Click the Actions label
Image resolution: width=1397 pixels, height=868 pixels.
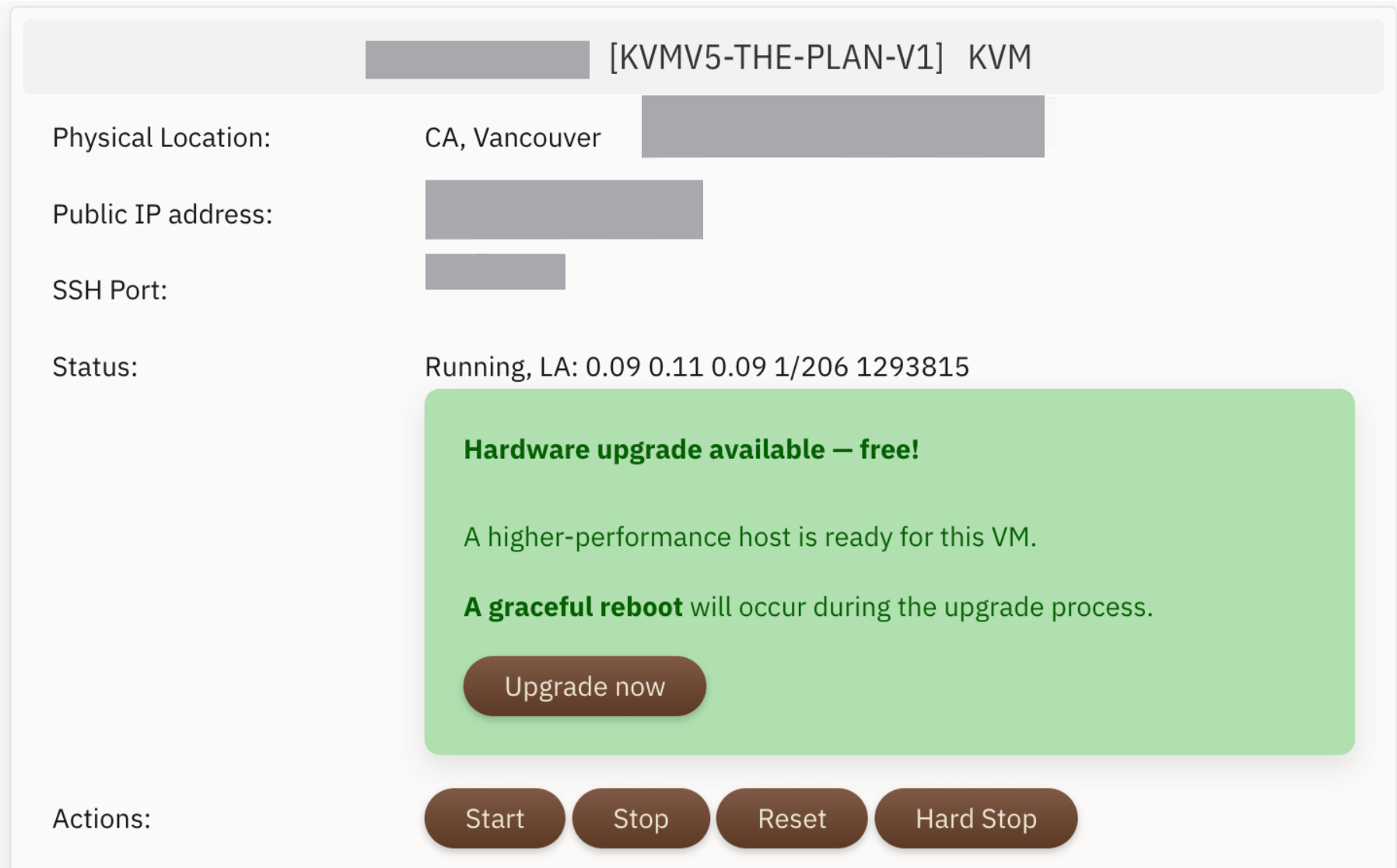coord(102,818)
